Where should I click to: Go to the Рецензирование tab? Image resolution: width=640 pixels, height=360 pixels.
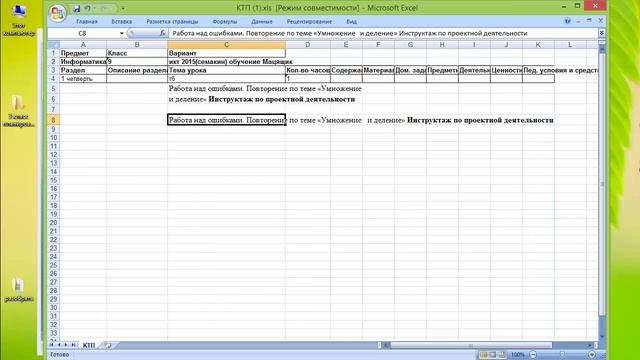pyautogui.click(x=309, y=22)
